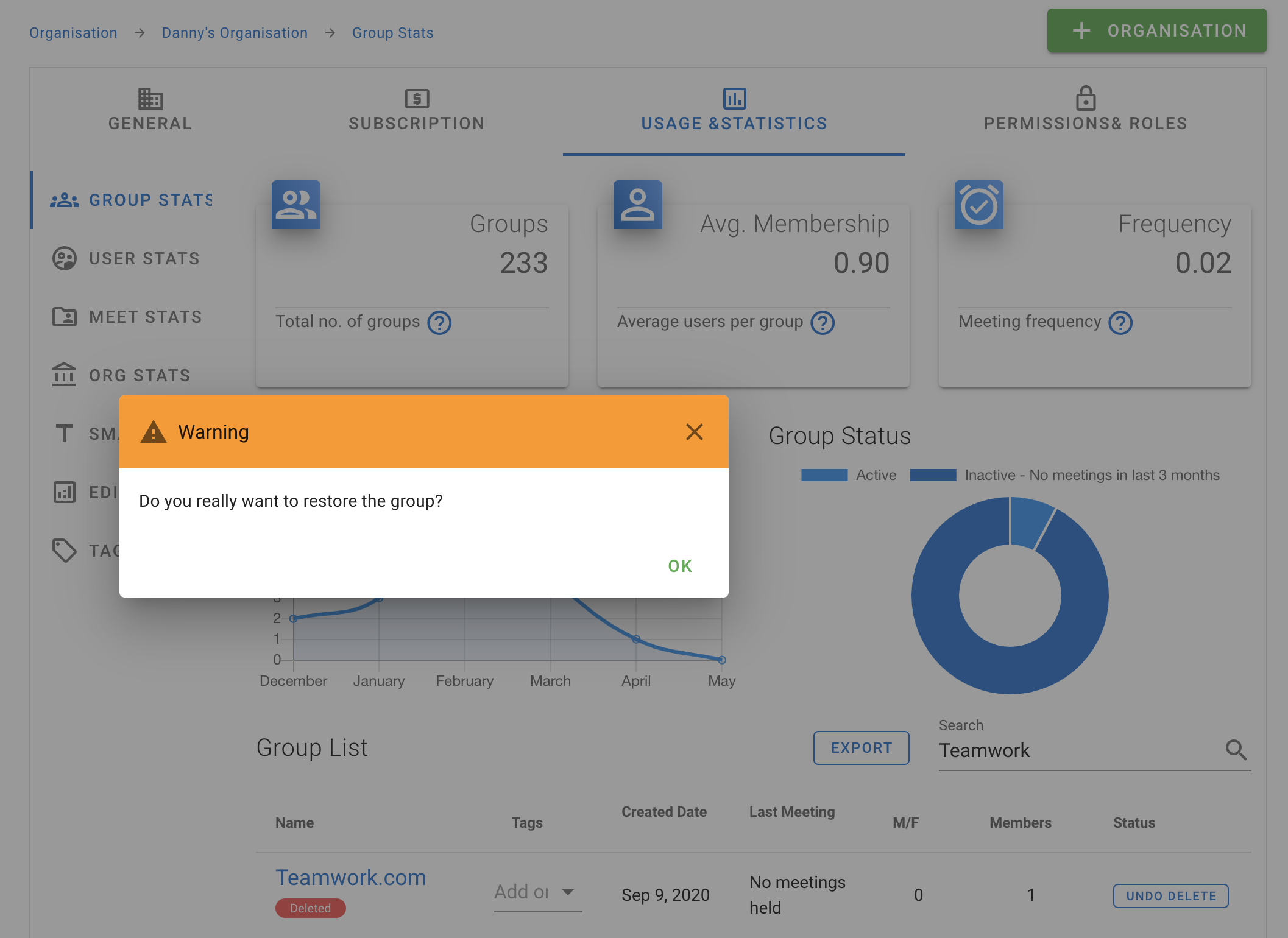The height and width of the screenshot is (938, 1288).
Task: Show help for Meeting frequency
Action: point(1120,322)
